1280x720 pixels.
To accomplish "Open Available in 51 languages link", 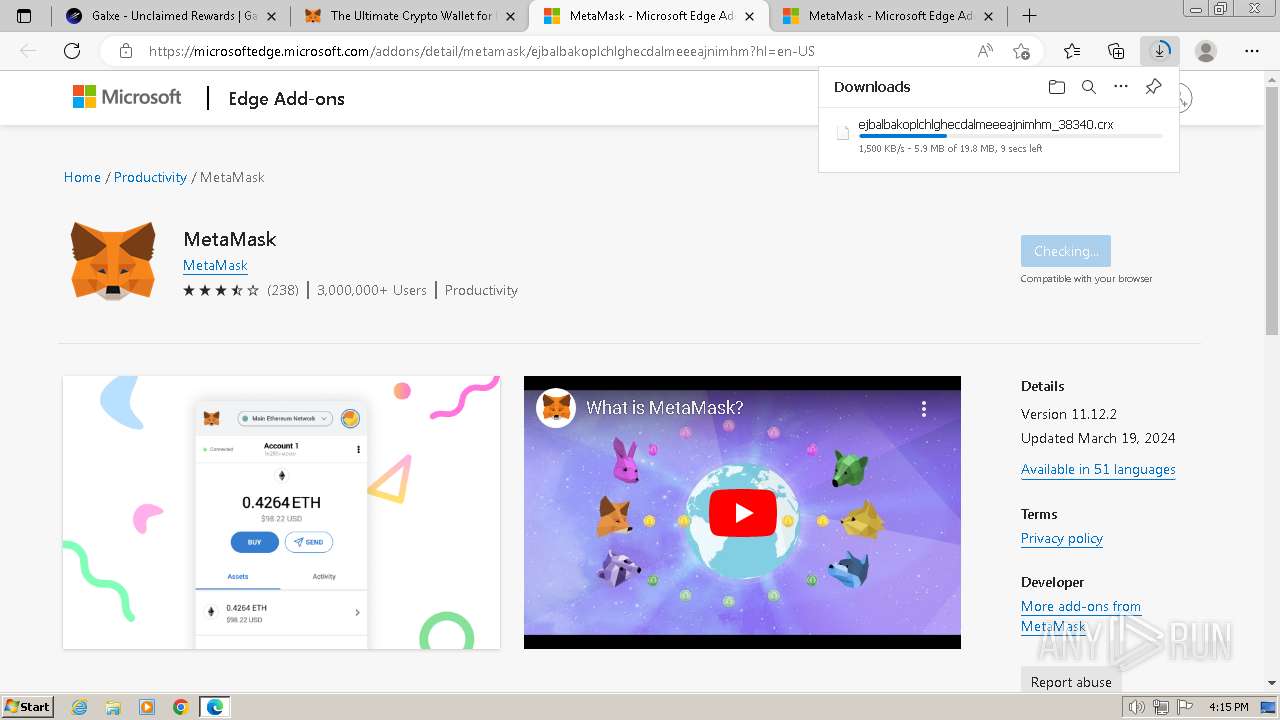I will (x=1098, y=469).
